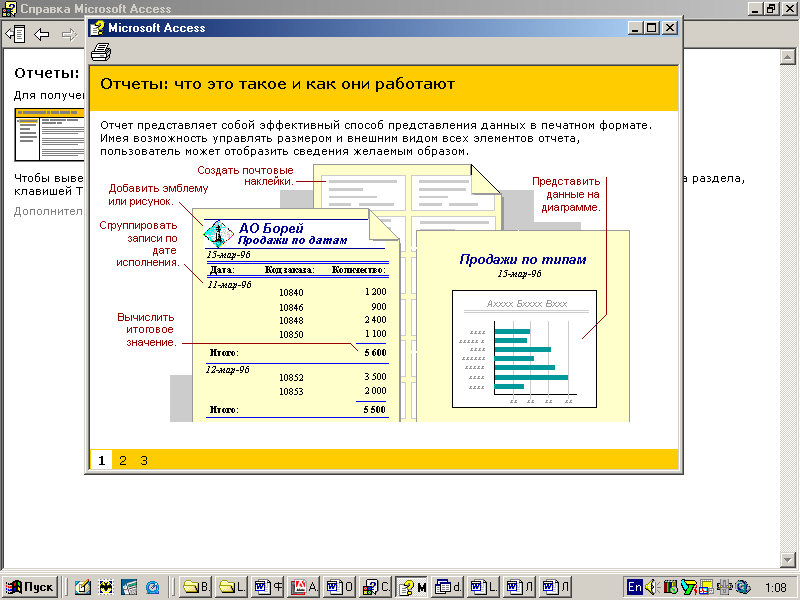Switch to the Word 'O' taskbar button
The height and width of the screenshot is (600, 800).
pyautogui.click(x=339, y=587)
